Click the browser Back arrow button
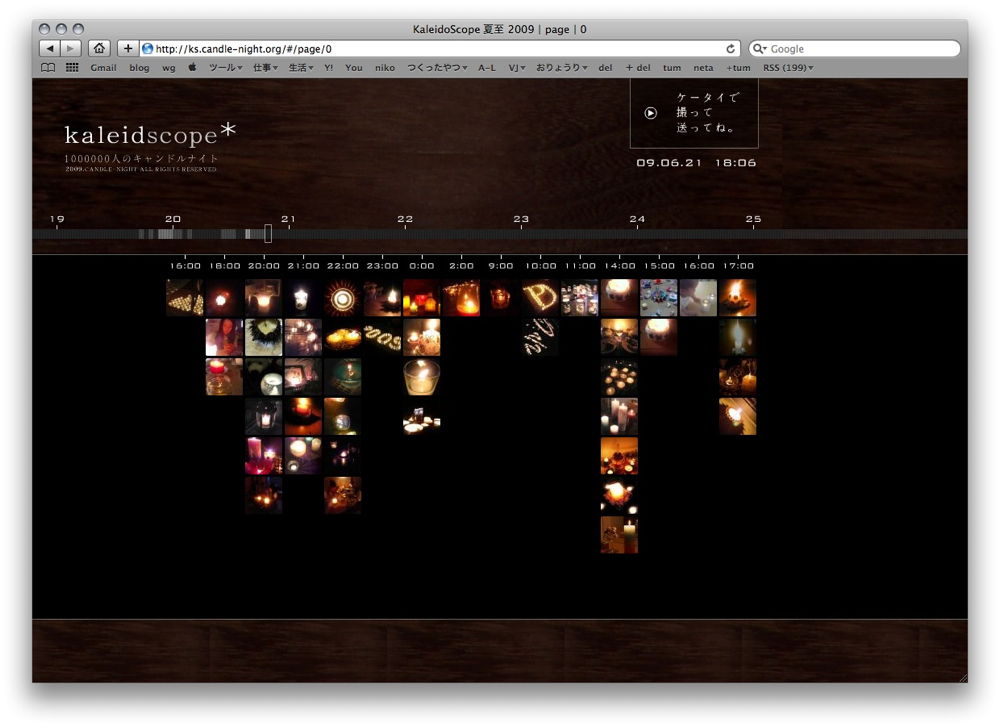Viewport: 1000px width, 727px height. 50,48
